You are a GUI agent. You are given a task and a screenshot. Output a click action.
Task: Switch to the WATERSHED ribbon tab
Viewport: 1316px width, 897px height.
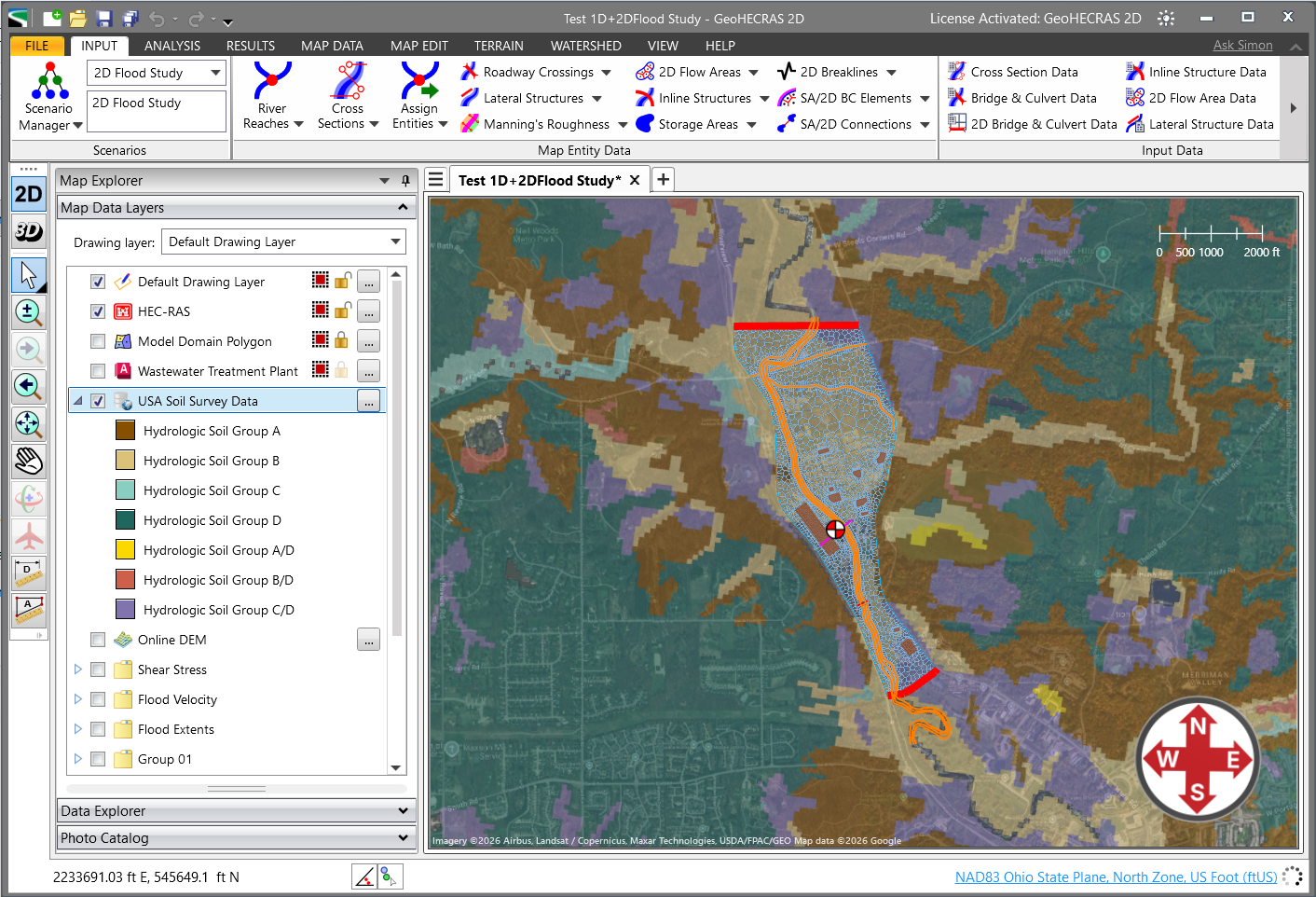(586, 46)
